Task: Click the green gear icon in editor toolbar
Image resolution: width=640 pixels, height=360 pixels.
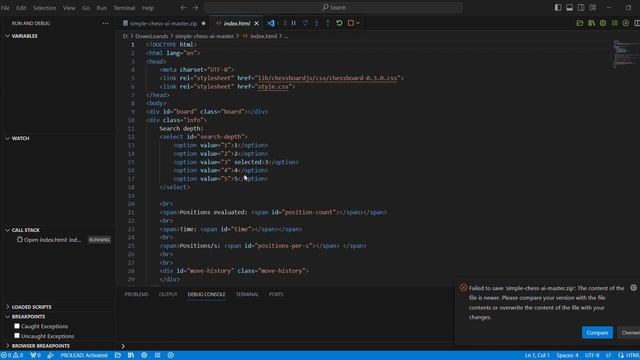Action: pyautogui.click(x=603, y=23)
